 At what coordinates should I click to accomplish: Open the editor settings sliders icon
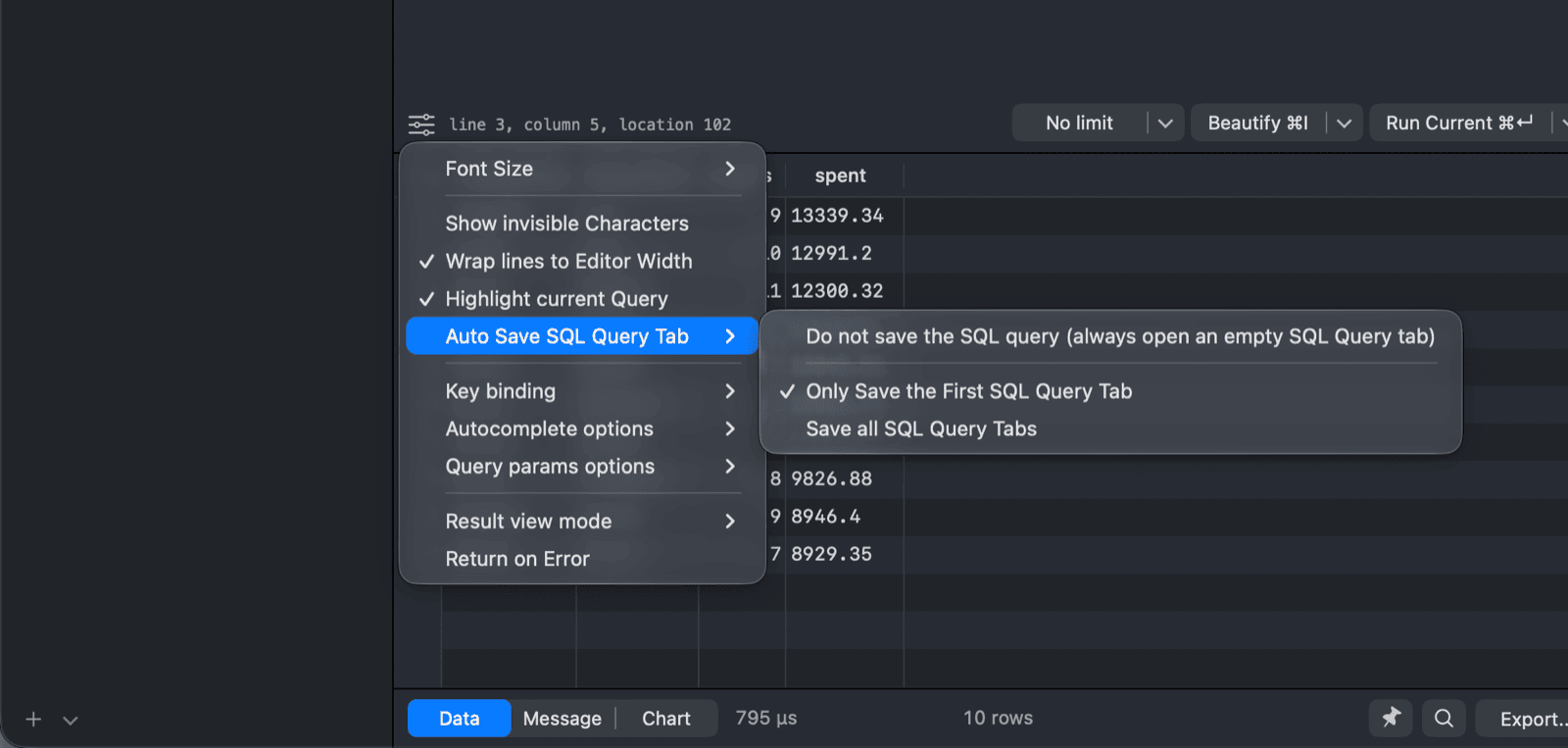point(421,125)
